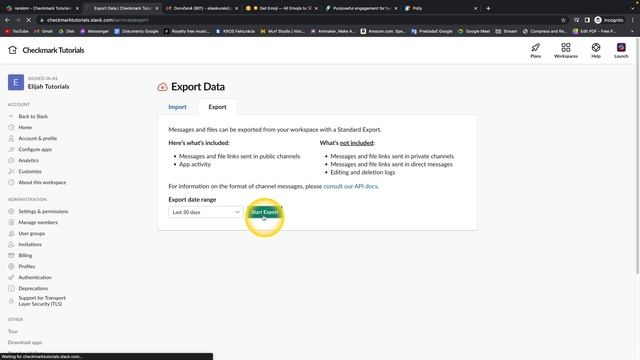Click the Manage members icon
The width and height of the screenshot is (640, 360).
(11, 222)
